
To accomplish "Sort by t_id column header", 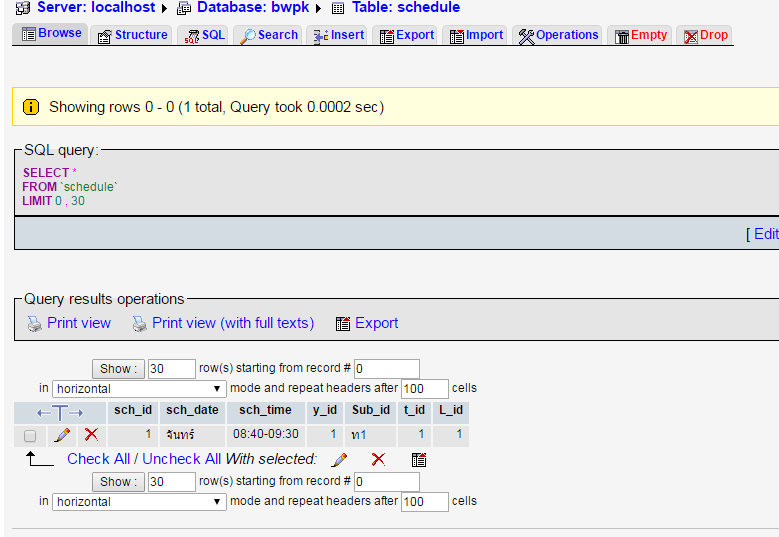I will (x=414, y=410).
